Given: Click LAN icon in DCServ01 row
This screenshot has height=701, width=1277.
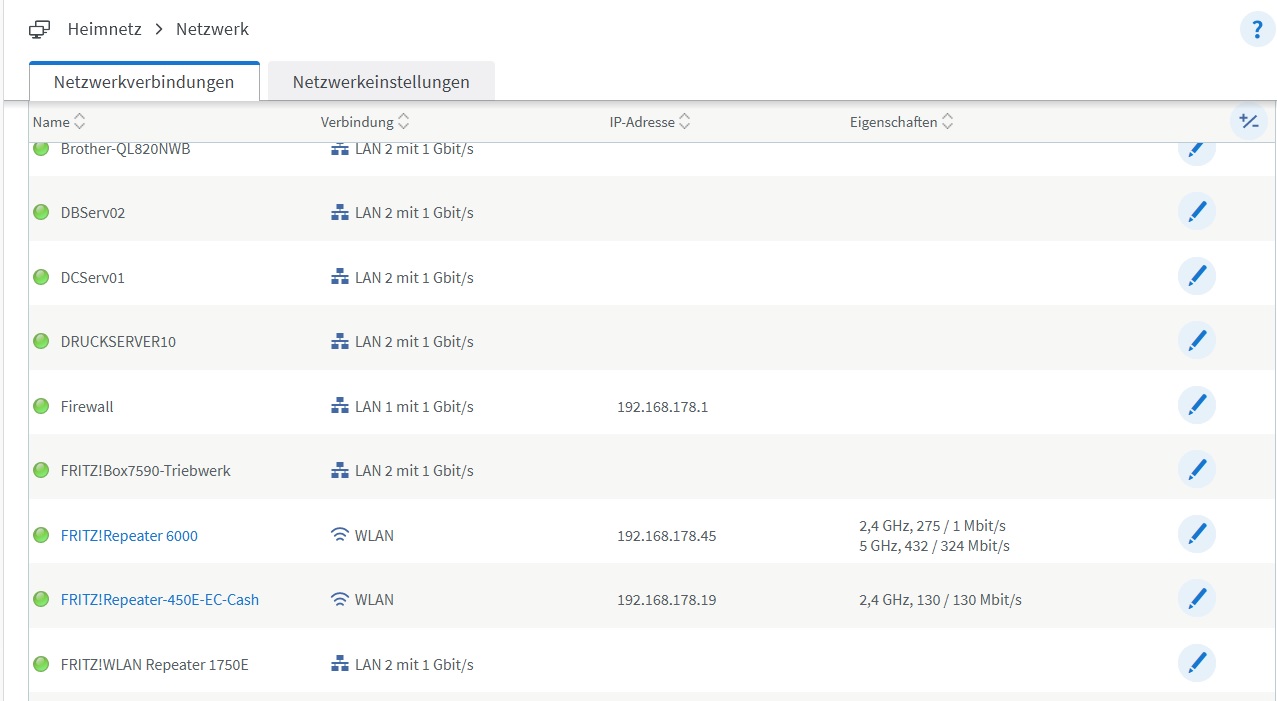Looking at the screenshot, I should tap(340, 277).
